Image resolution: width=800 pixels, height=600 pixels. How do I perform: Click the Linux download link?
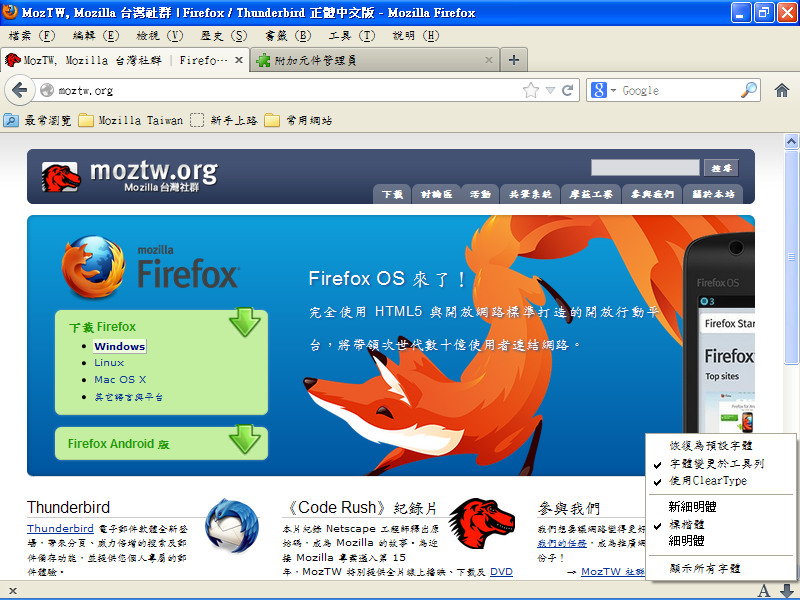click(109, 363)
